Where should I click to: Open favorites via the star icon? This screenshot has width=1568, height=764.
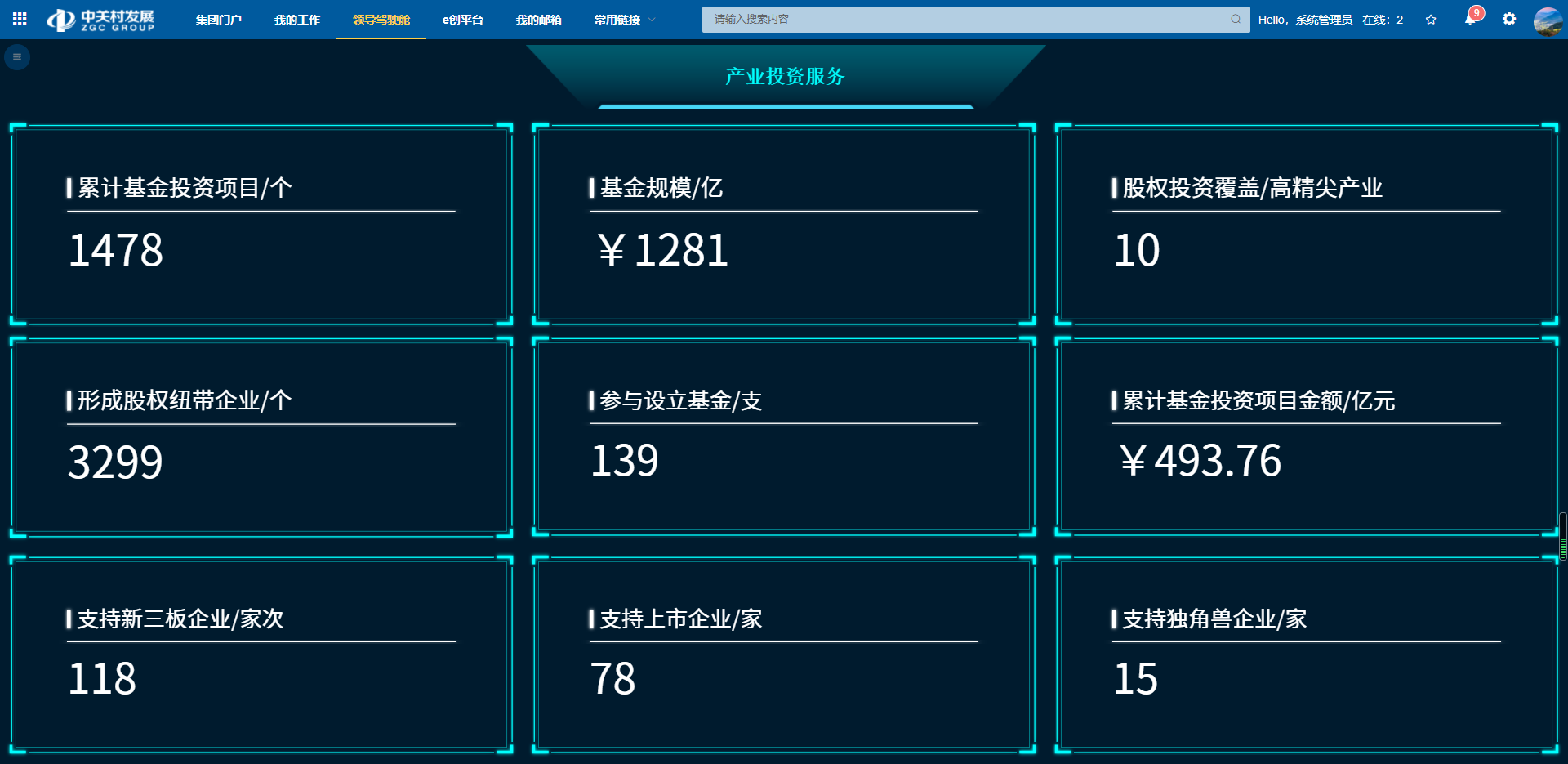tap(1431, 20)
